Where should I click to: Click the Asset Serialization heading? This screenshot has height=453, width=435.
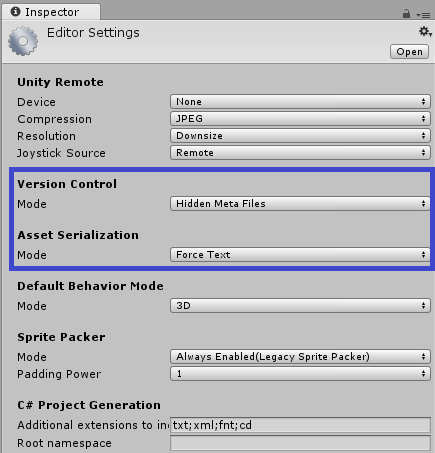pos(78,235)
